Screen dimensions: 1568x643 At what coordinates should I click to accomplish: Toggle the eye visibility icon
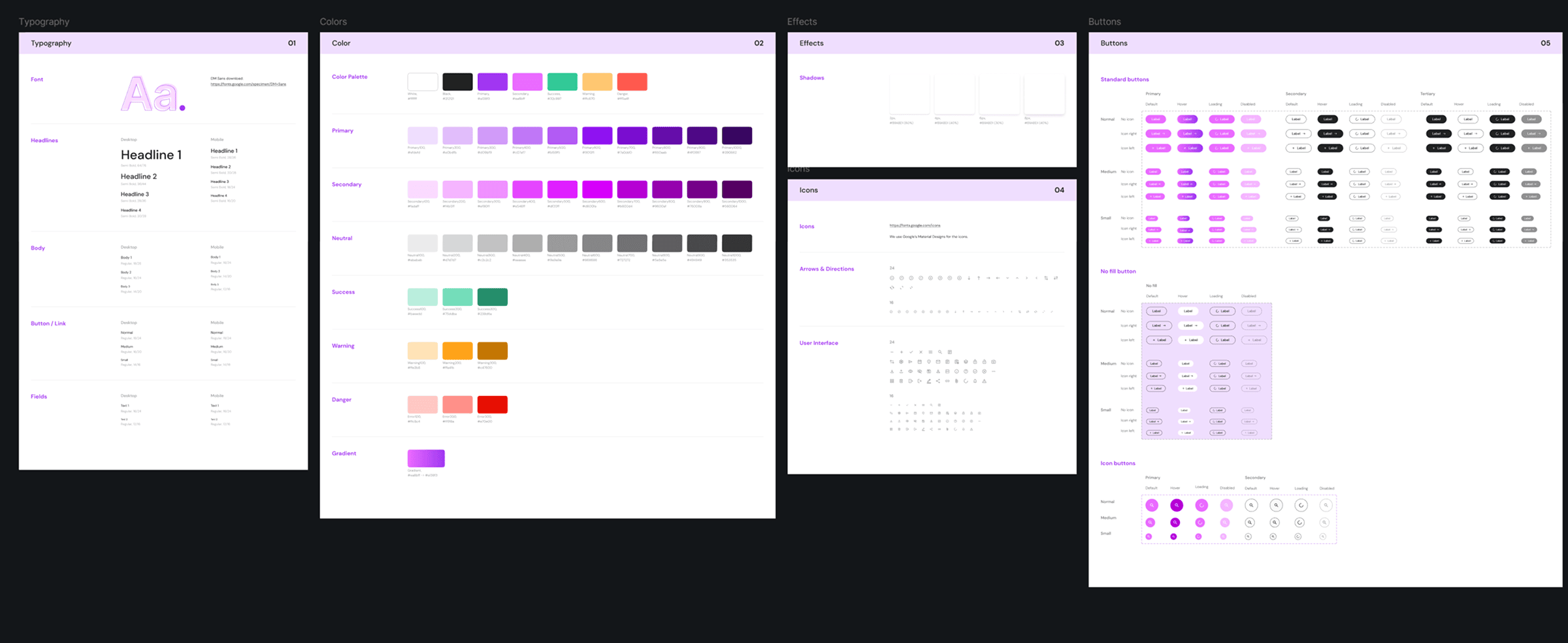[x=911, y=371]
